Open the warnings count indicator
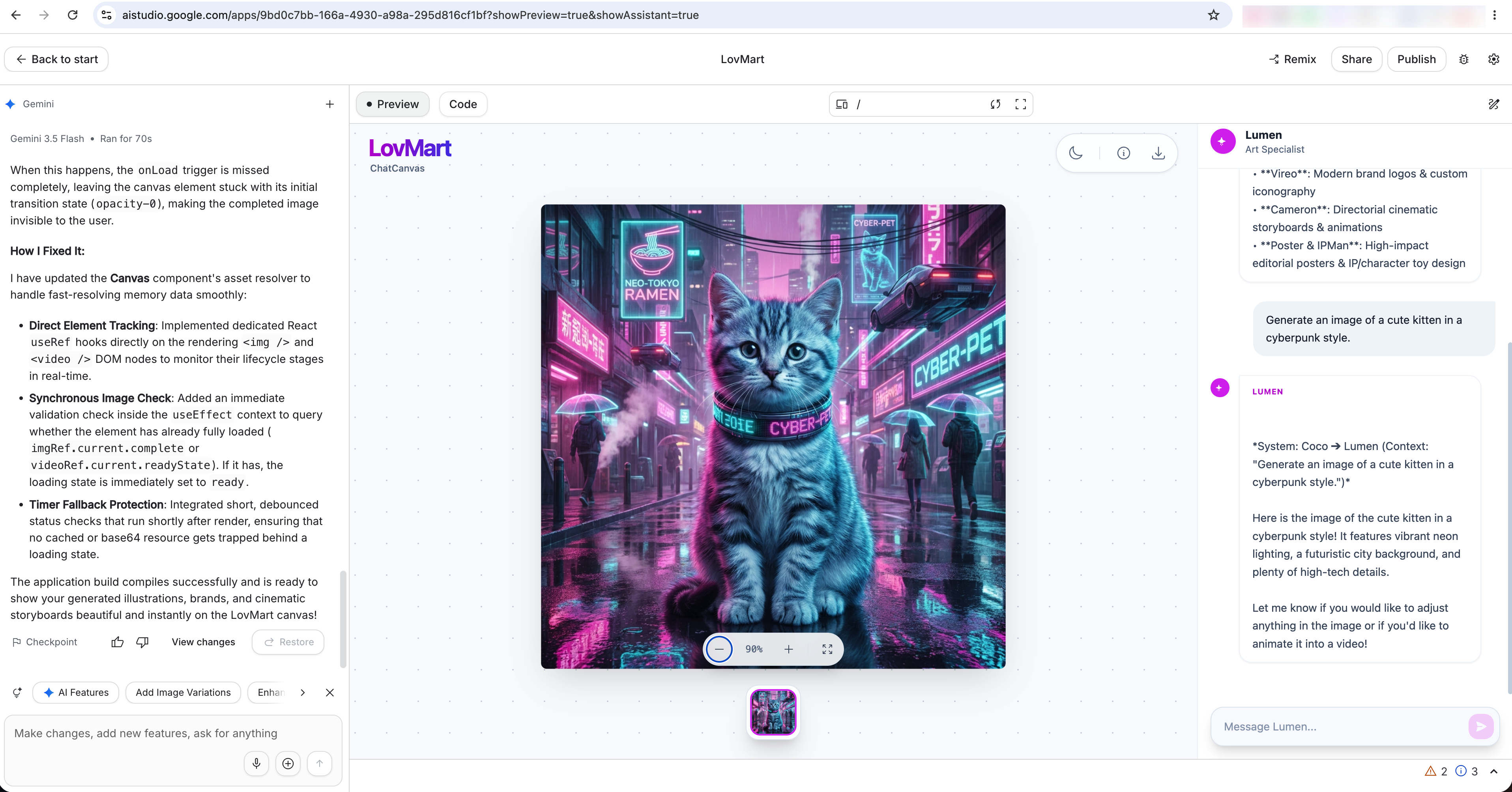 (x=1436, y=771)
